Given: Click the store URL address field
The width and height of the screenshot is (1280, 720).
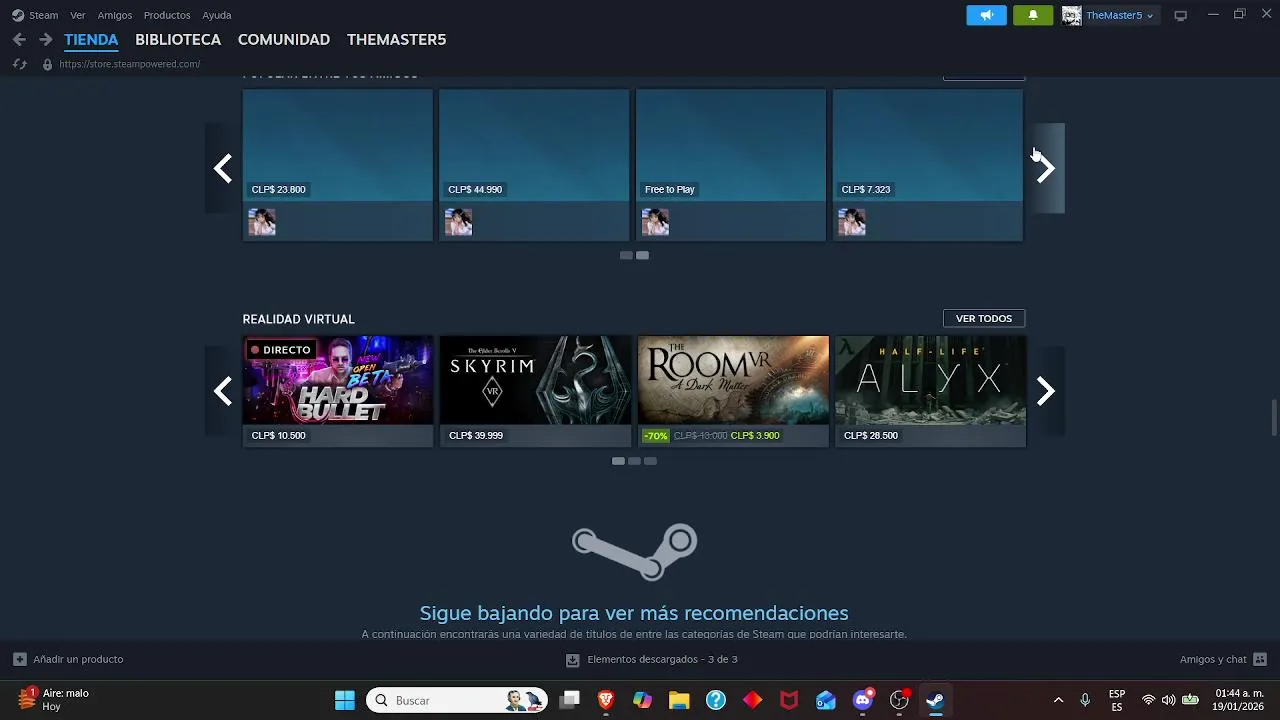Looking at the screenshot, I should 130,64.
